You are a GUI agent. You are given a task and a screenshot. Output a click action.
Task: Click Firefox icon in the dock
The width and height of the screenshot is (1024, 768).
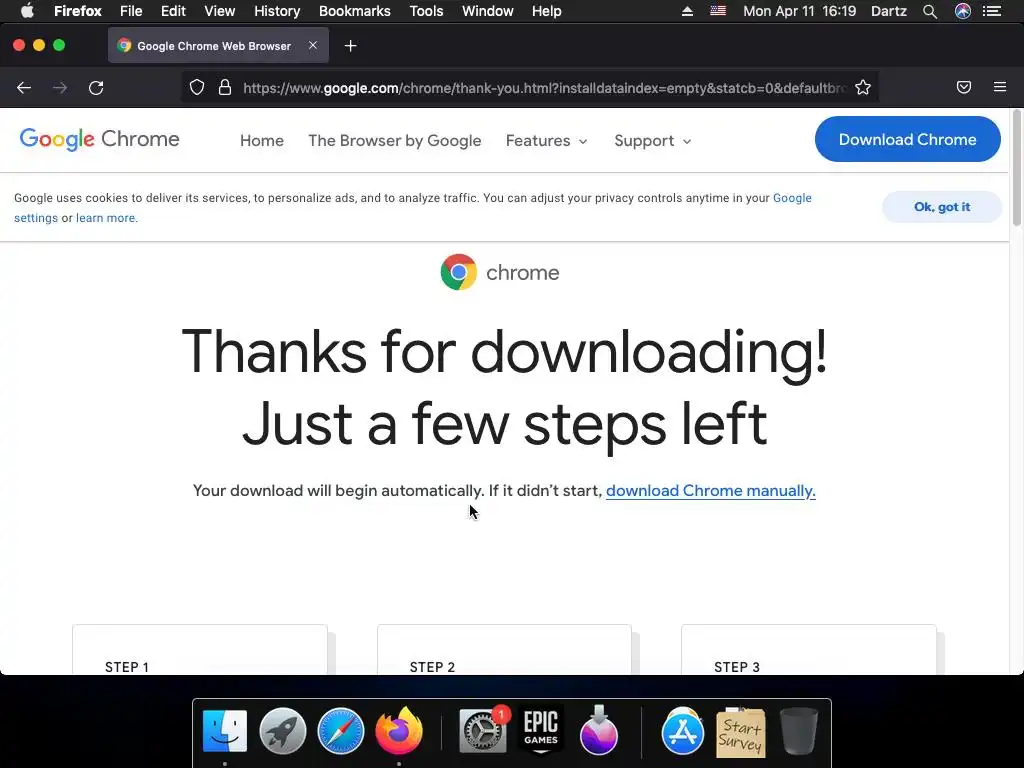pyautogui.click(x=399, y=730)
